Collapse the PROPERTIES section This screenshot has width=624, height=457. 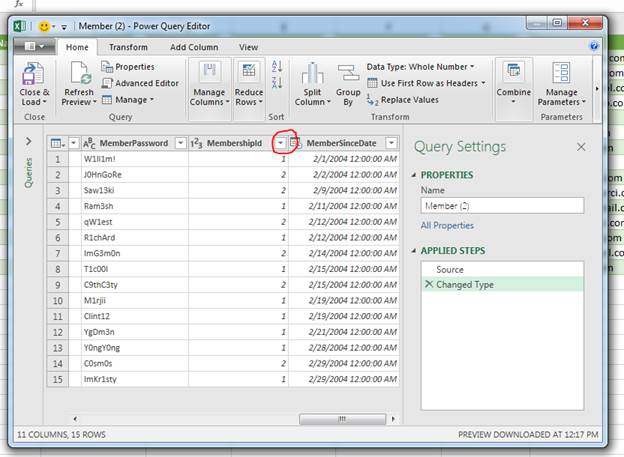pyautogui.click(x=414, y=175)
